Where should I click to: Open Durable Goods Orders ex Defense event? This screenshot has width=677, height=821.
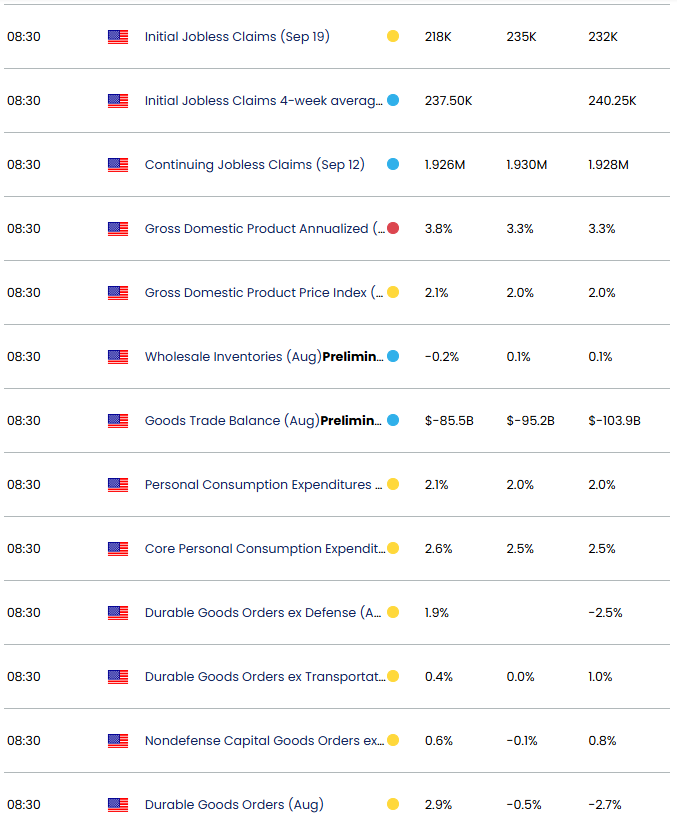[263, 613]
